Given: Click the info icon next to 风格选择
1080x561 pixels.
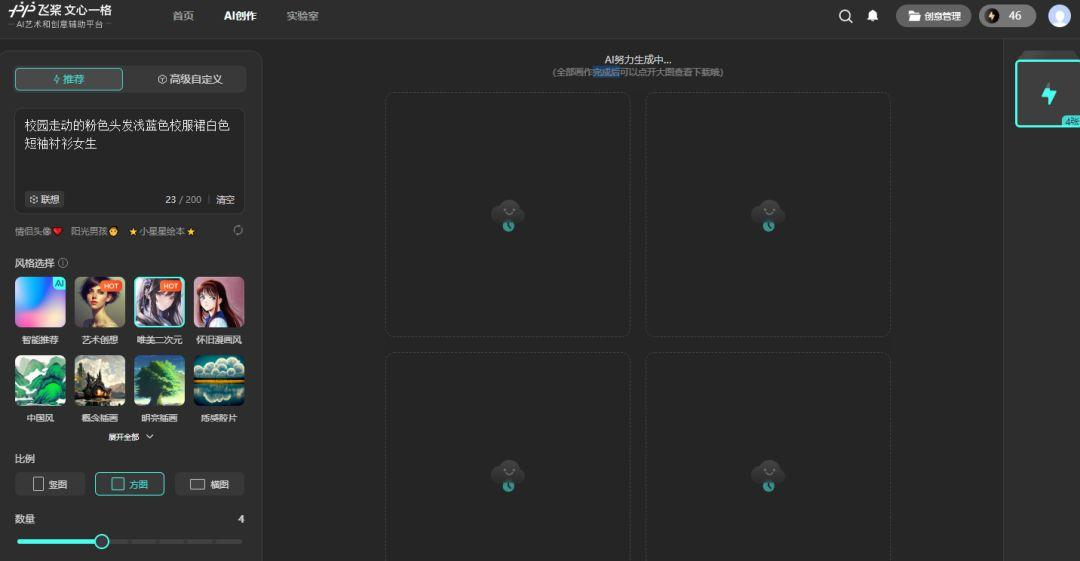Looking at the screenshot, I should click(x=63, y=263).
